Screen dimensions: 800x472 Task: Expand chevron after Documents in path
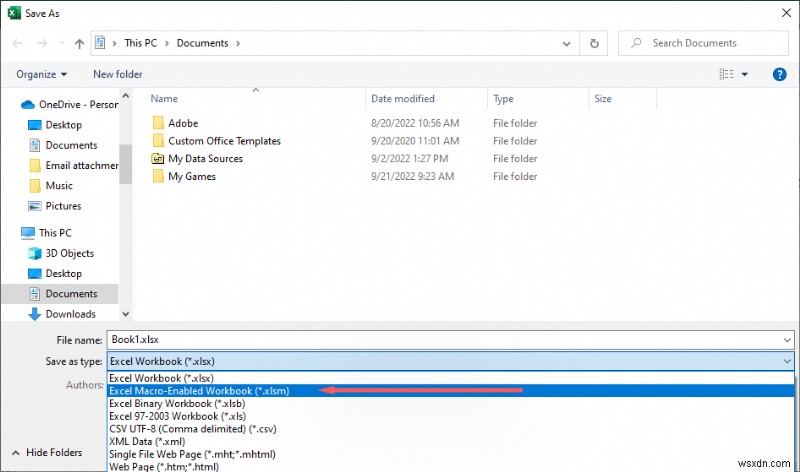238,43
